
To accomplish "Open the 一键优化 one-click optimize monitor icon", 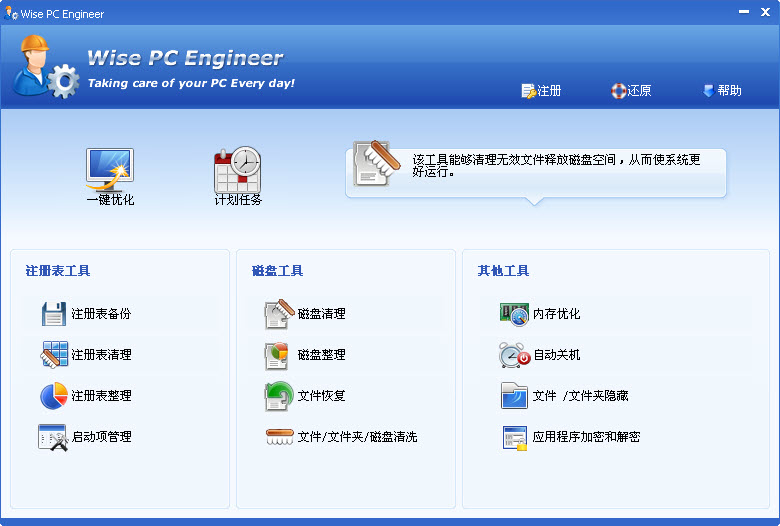I will click(x=110, y=170).
